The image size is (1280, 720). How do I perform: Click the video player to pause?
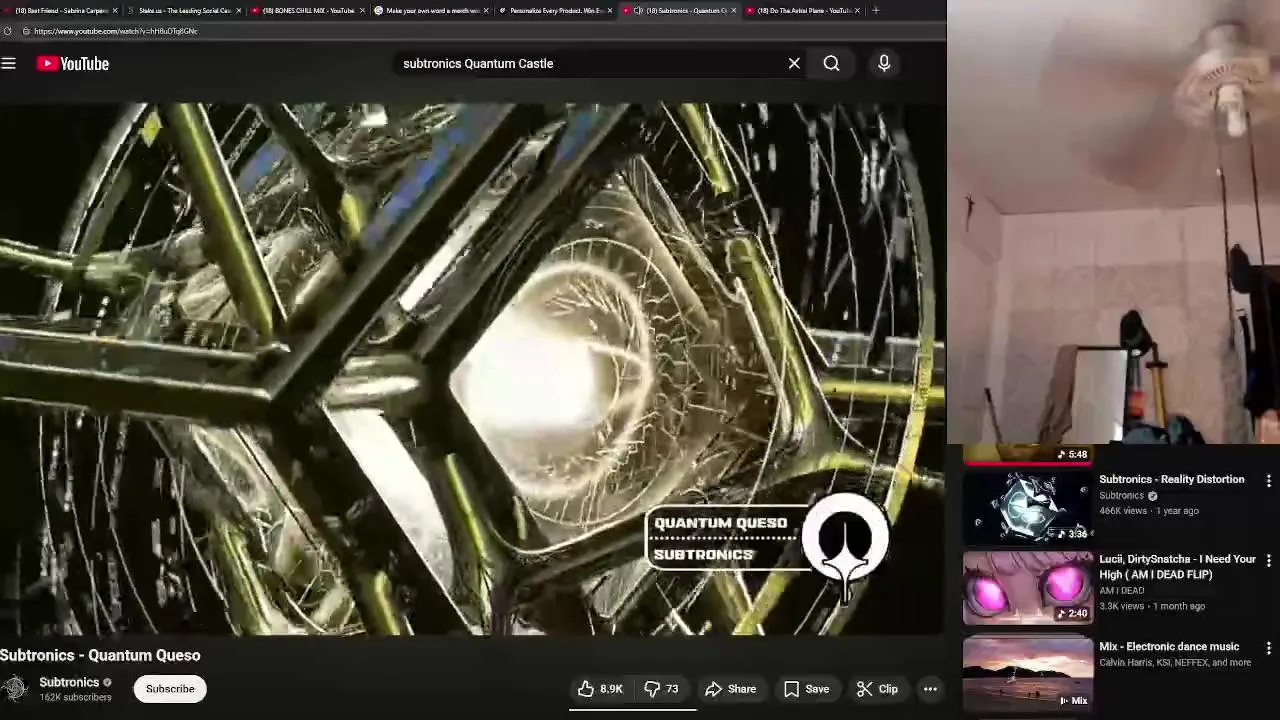(x=472, y=368)
